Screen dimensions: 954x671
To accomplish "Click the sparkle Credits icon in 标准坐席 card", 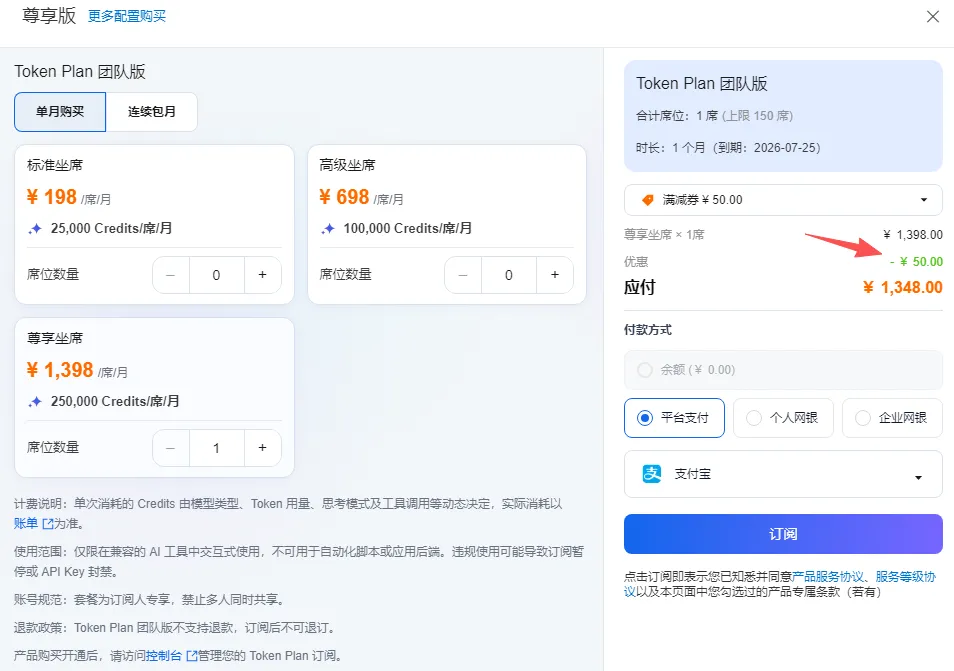I will (35, 229).
